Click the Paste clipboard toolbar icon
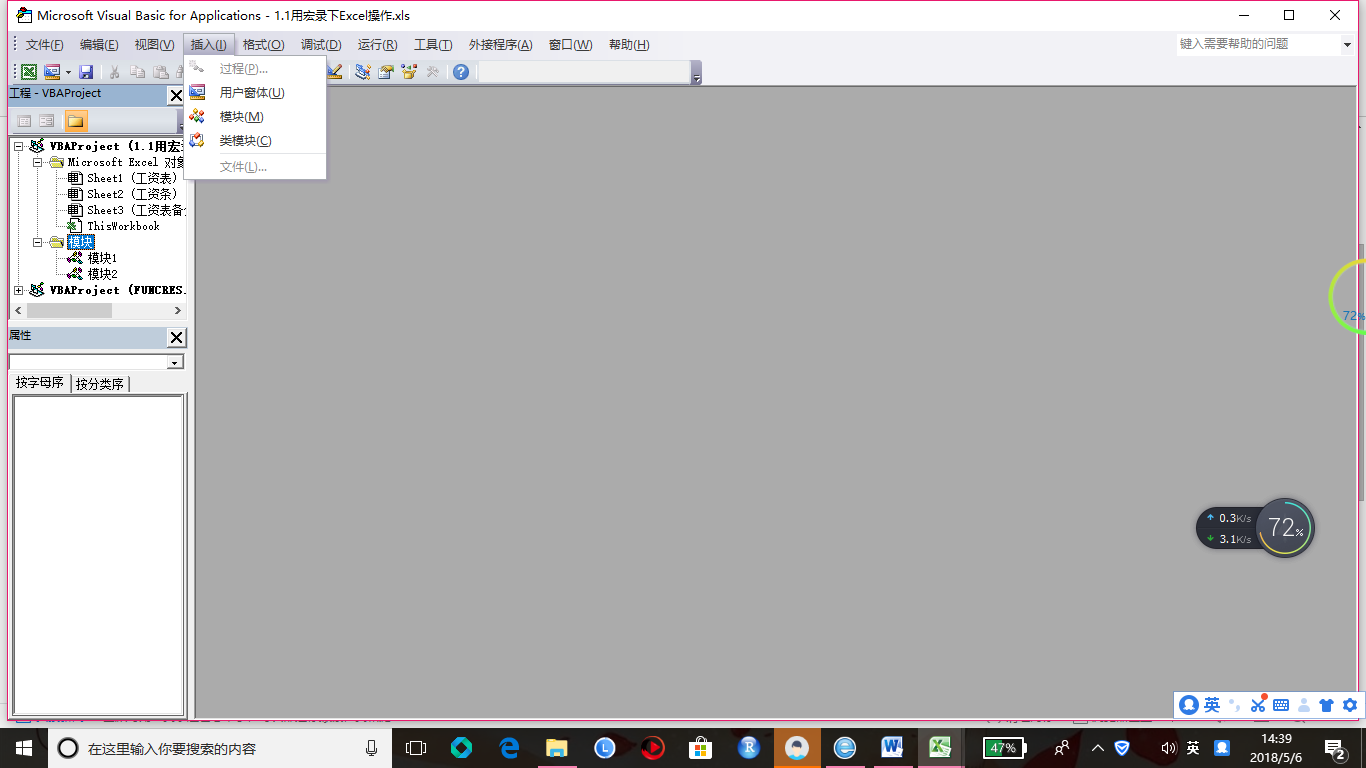Viewport: 1366px width, 768px height. tap(160, 72)
